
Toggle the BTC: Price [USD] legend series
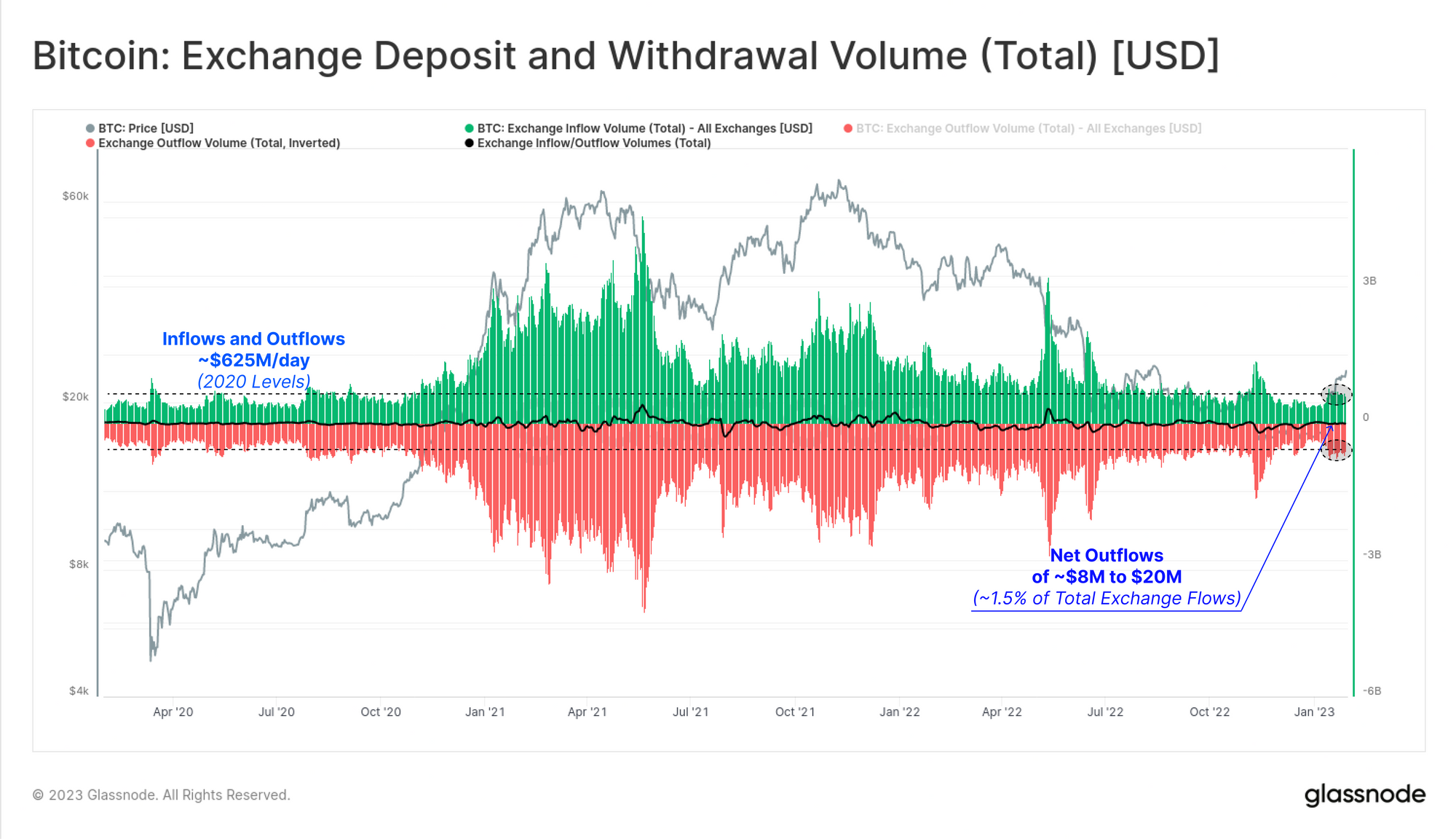[146, 128]
